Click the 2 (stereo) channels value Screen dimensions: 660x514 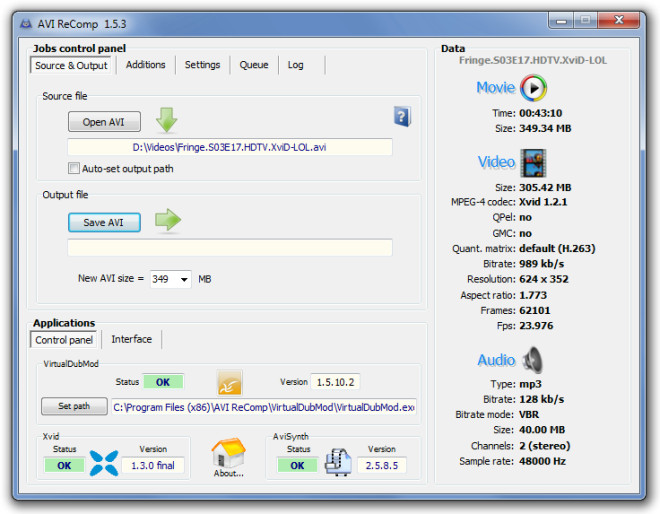[545, 446]
